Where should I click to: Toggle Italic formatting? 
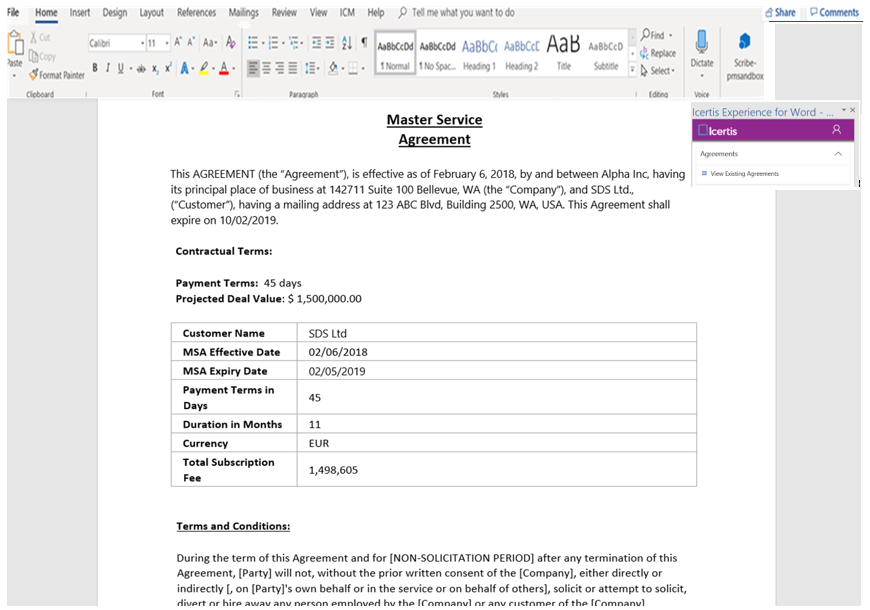[107, 68]
